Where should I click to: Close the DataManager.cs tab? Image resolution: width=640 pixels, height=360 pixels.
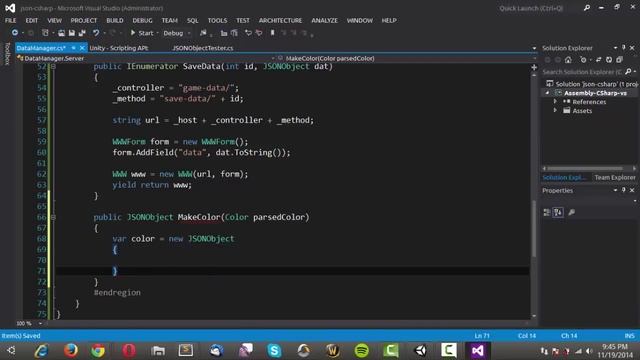pyautogui.click(x=82, y=48)
